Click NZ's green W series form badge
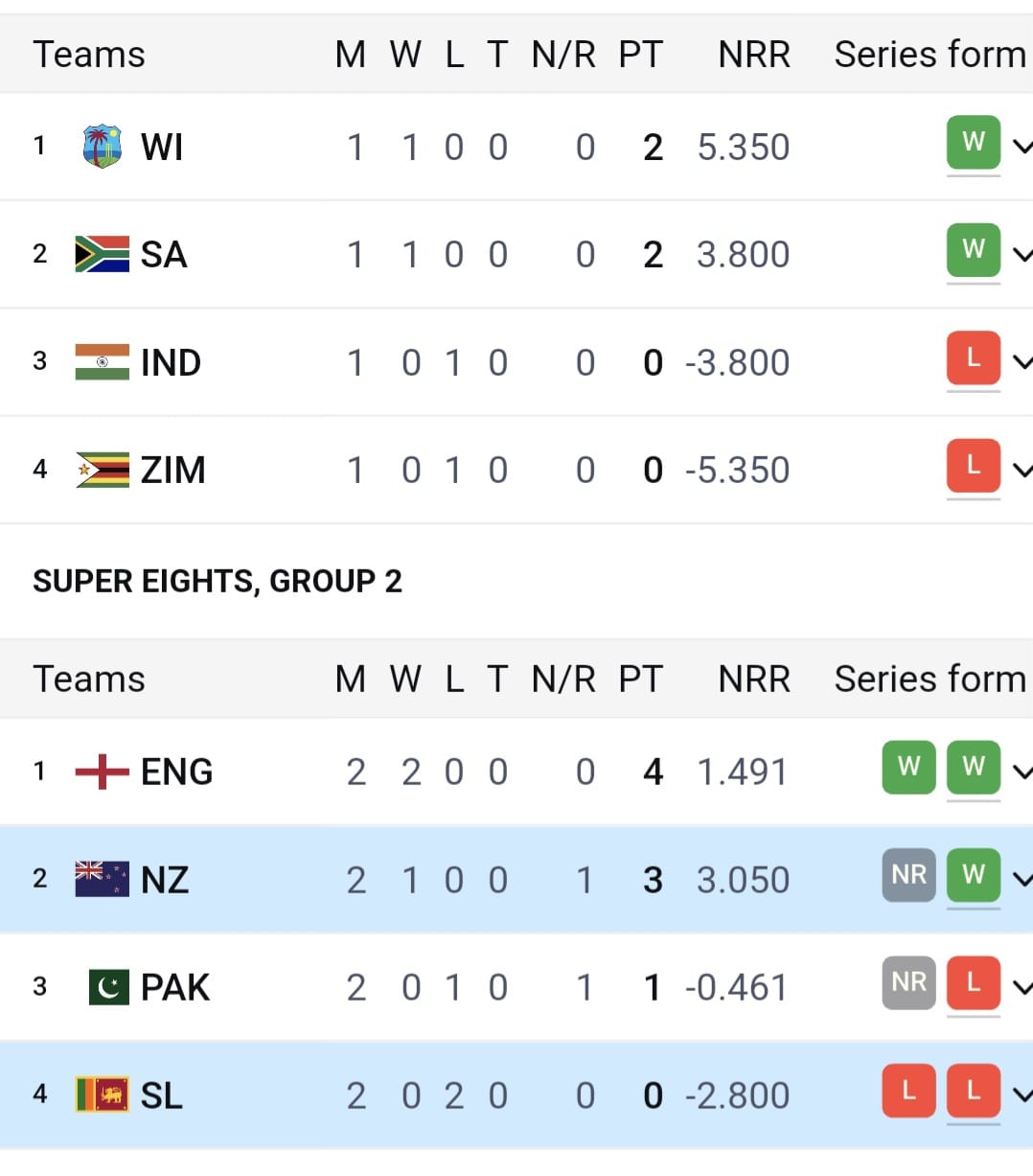This screenshot has height=1176, width=1033. (973, 874)
